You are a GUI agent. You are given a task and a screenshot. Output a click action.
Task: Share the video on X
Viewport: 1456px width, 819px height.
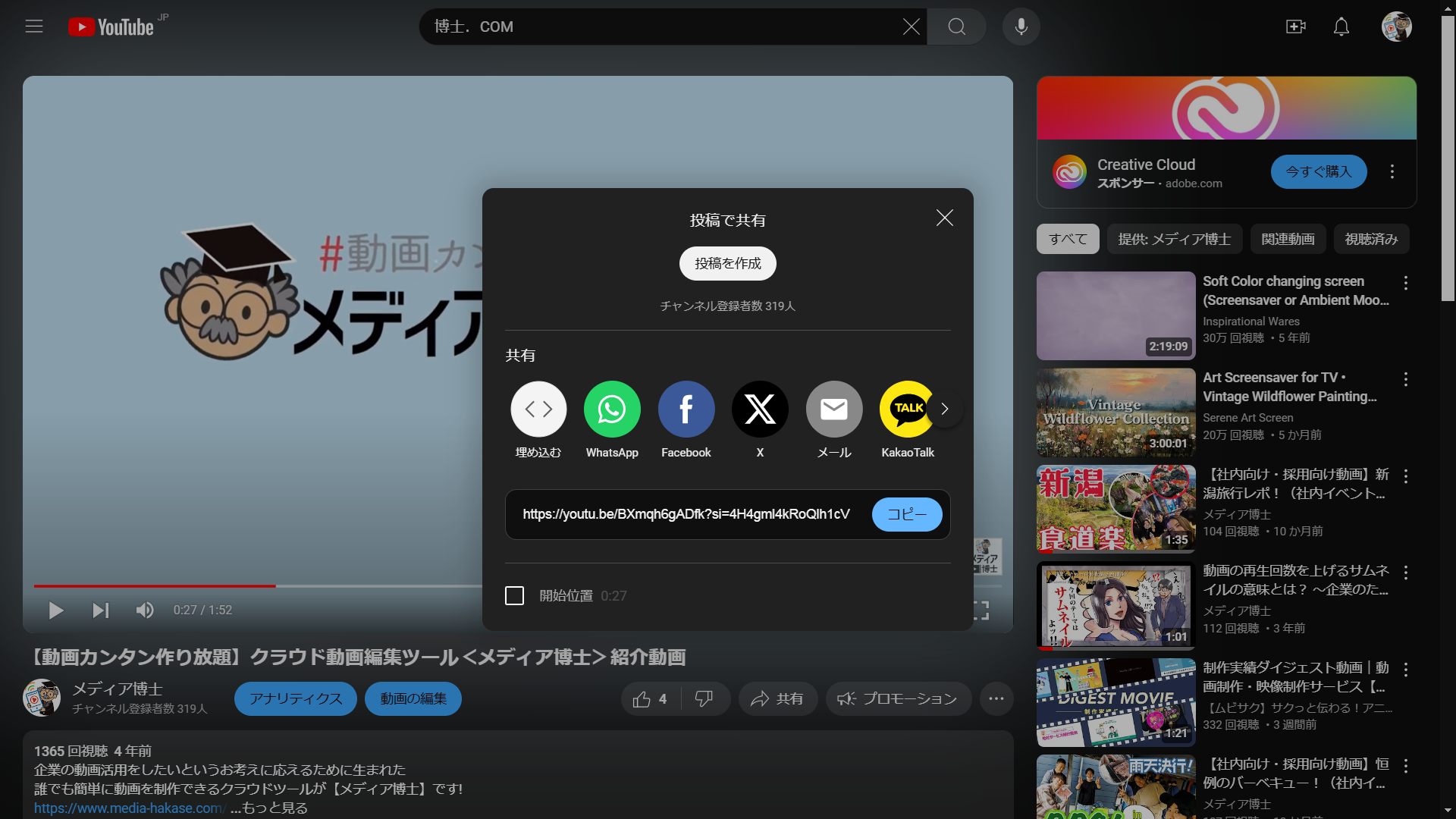(x=760, y=409)
